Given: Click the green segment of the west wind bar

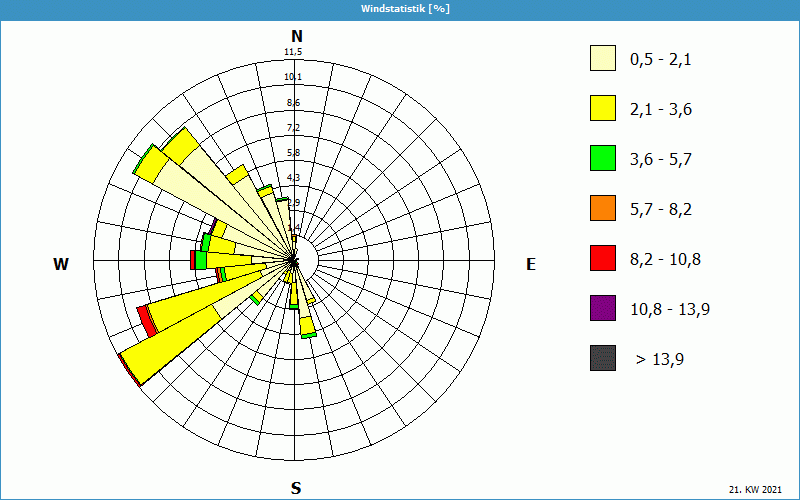Looking at the screenshot, I should click(x=201, y=261).
